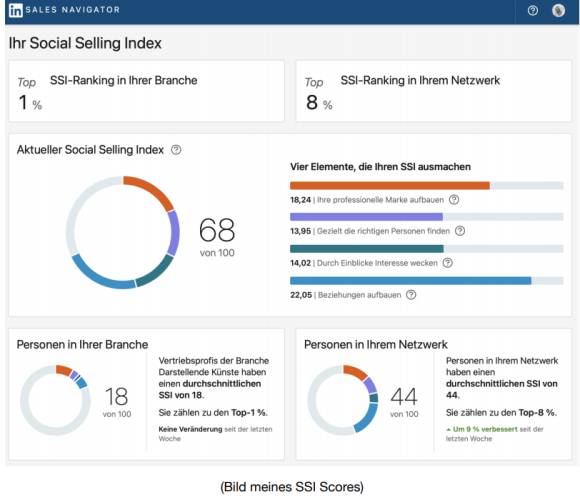Click SSI-Ranking in Ihrer Branche label

(x=124, y=80)
